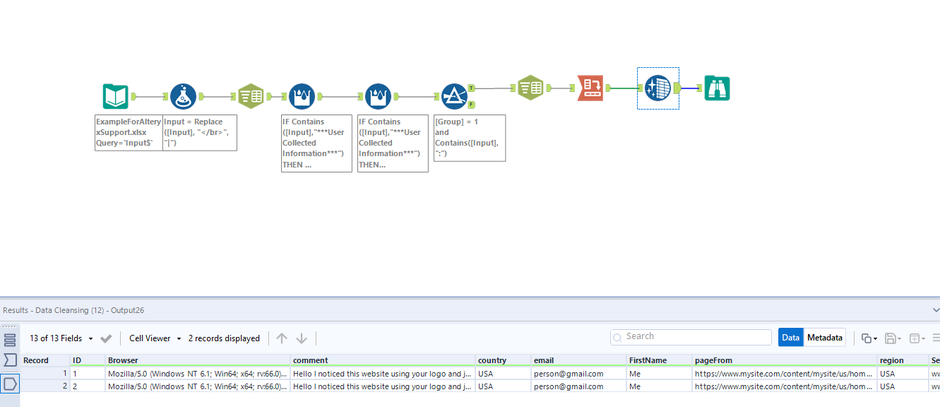
Task: Switch to the Data view
Action: pos(791,337)
